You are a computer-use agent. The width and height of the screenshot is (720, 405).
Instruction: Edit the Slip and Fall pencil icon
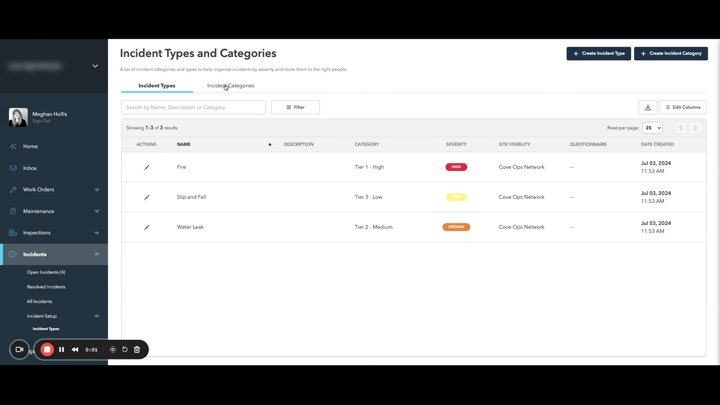[x=146, y=197]
